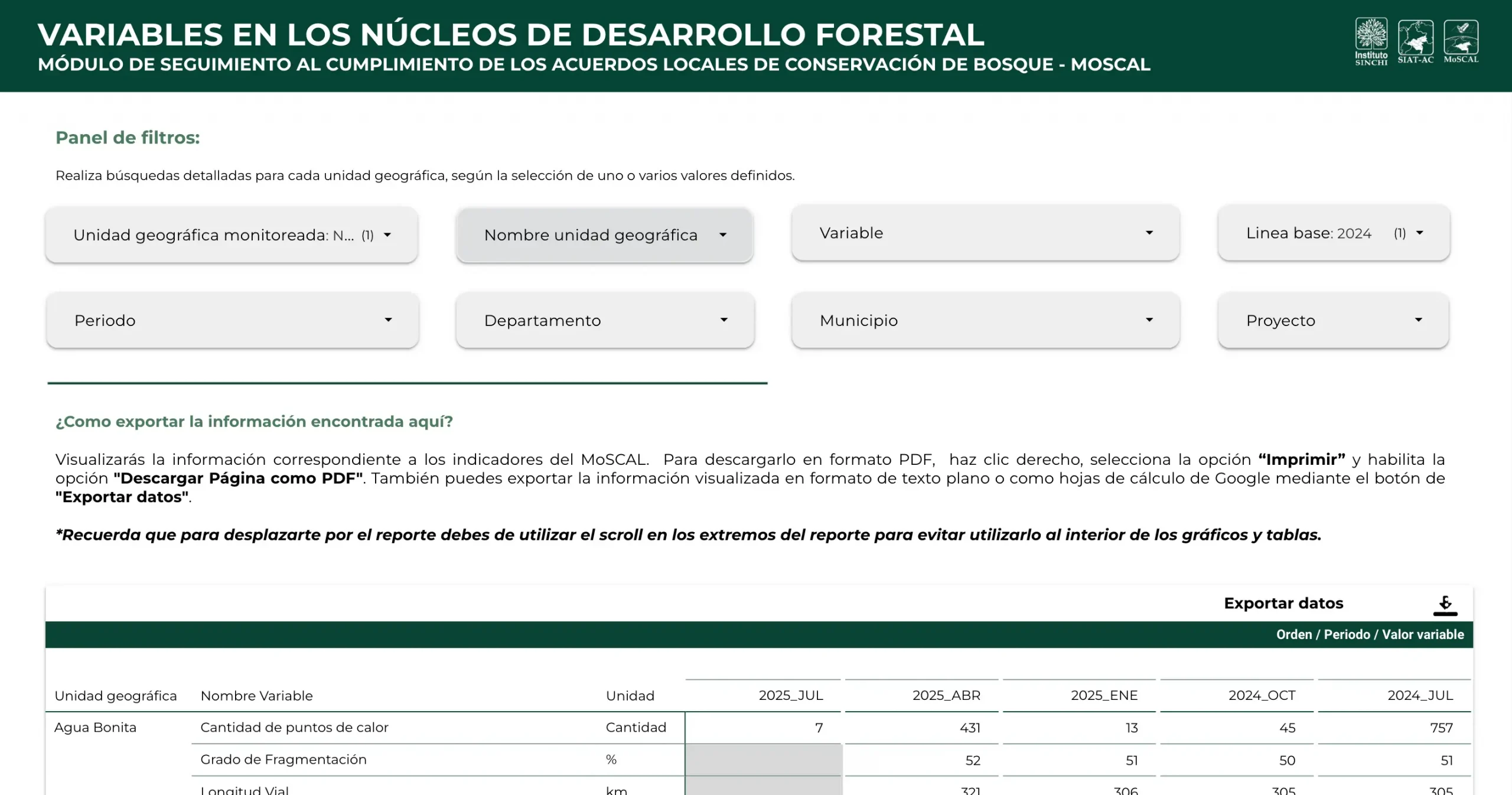
Task: Open the Variable filter dropdown
Action: pyautogui.click(x=985, y=233)
